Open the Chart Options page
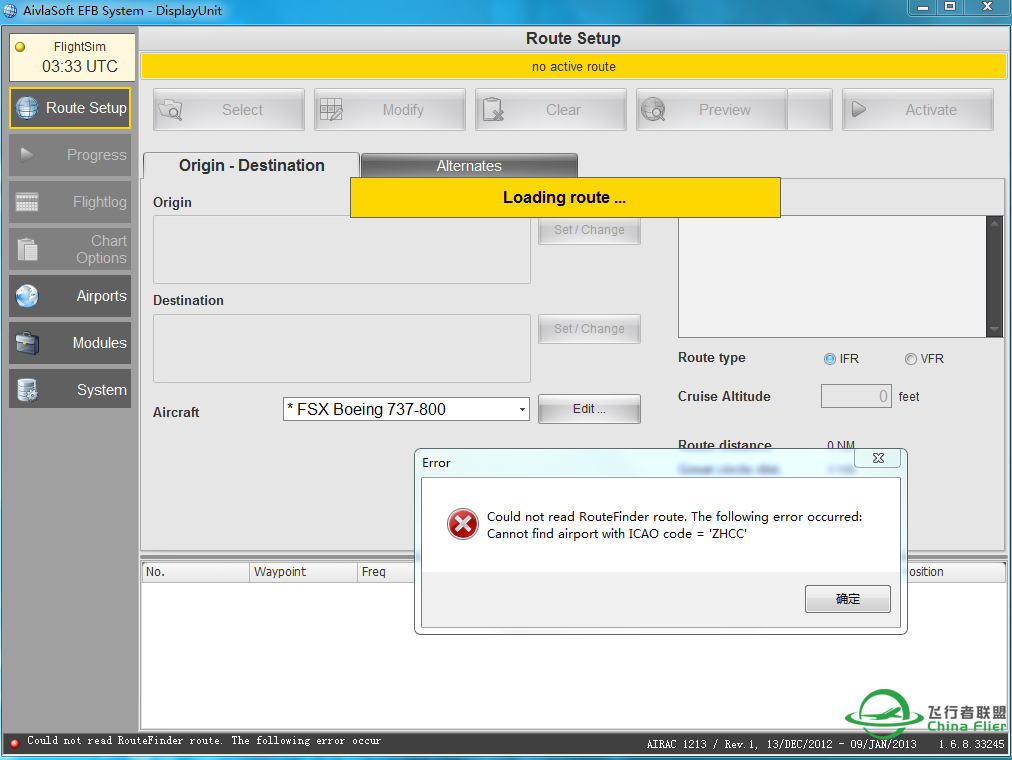This screenshot has width=1012, height=760. [70, 249]
